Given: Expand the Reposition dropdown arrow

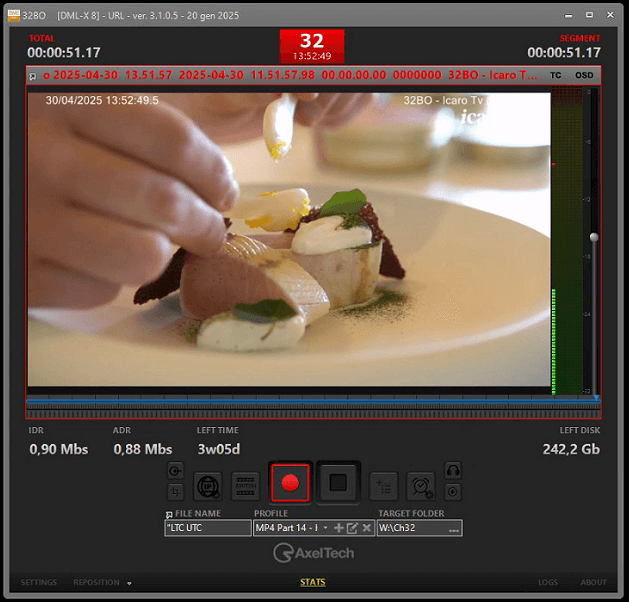Looking at the screenshot, I should [129, 583].
